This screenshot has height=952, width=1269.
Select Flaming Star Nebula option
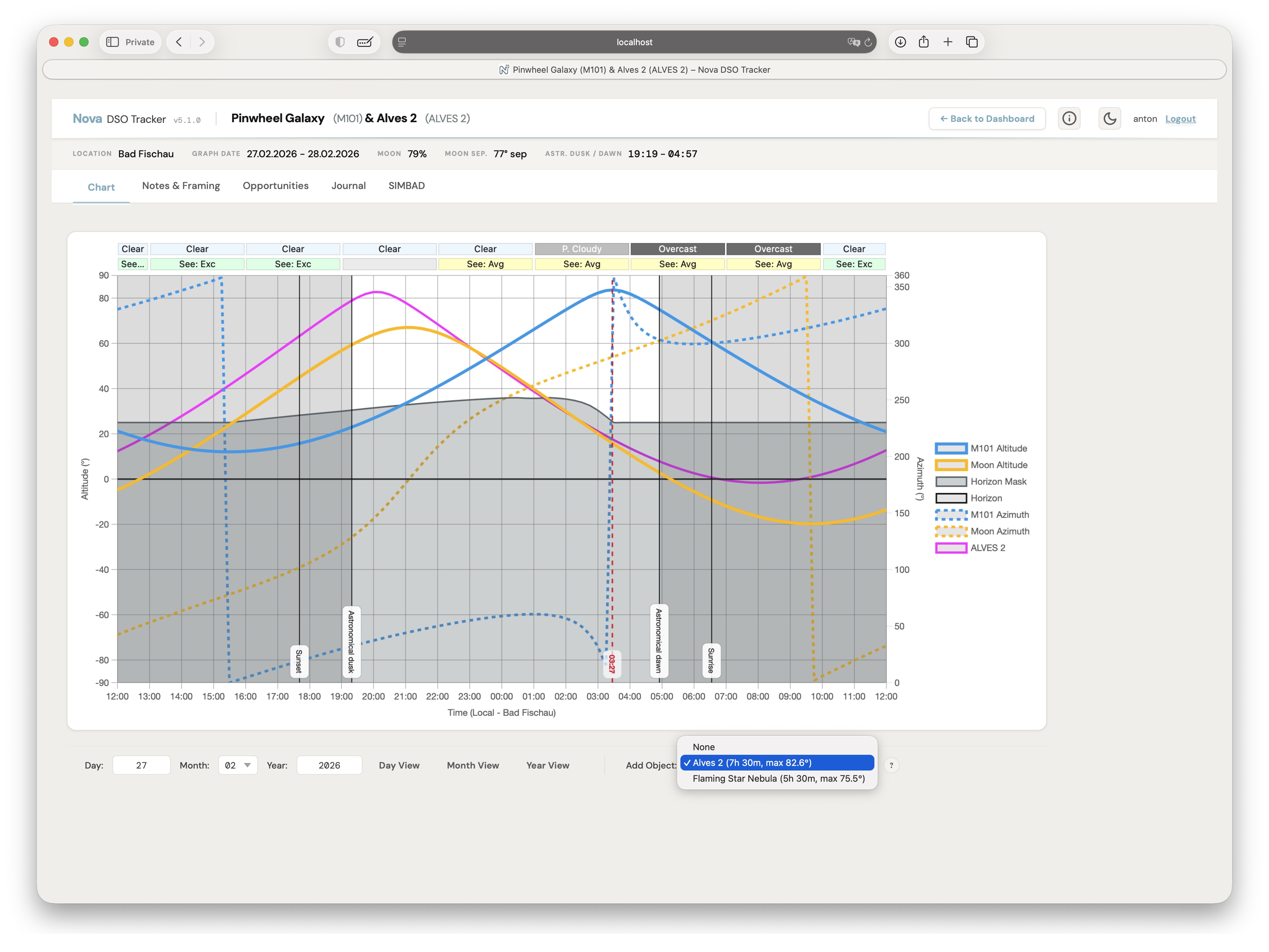tap(778, 778)
